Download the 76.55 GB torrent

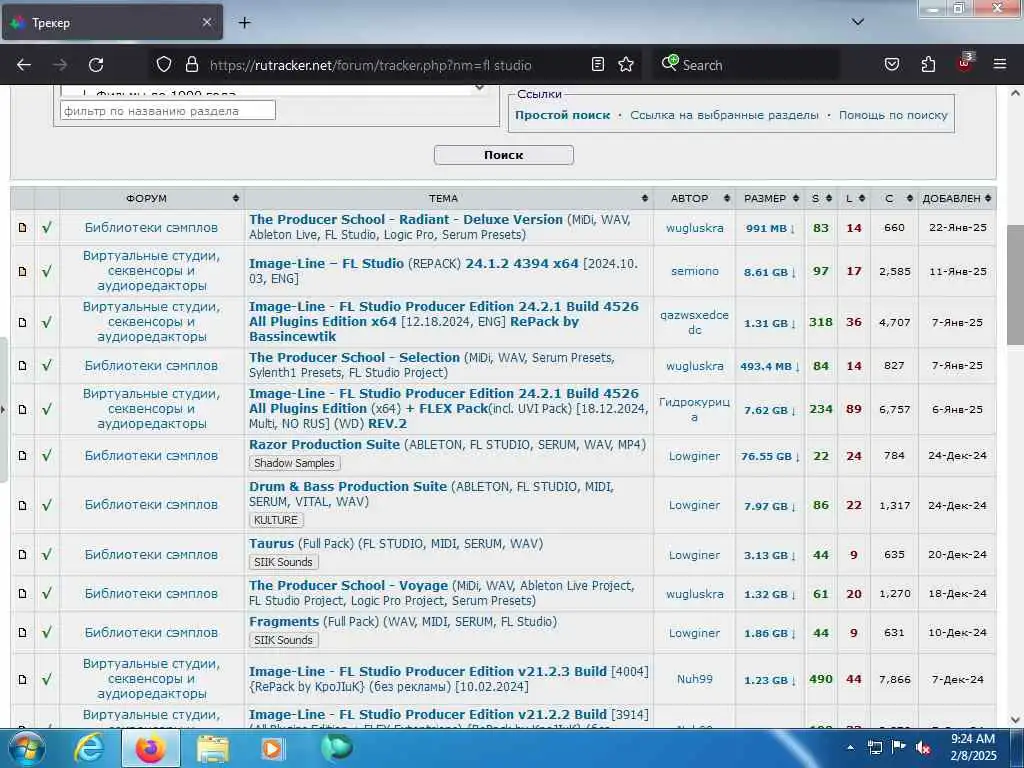(x=770, y=456)
